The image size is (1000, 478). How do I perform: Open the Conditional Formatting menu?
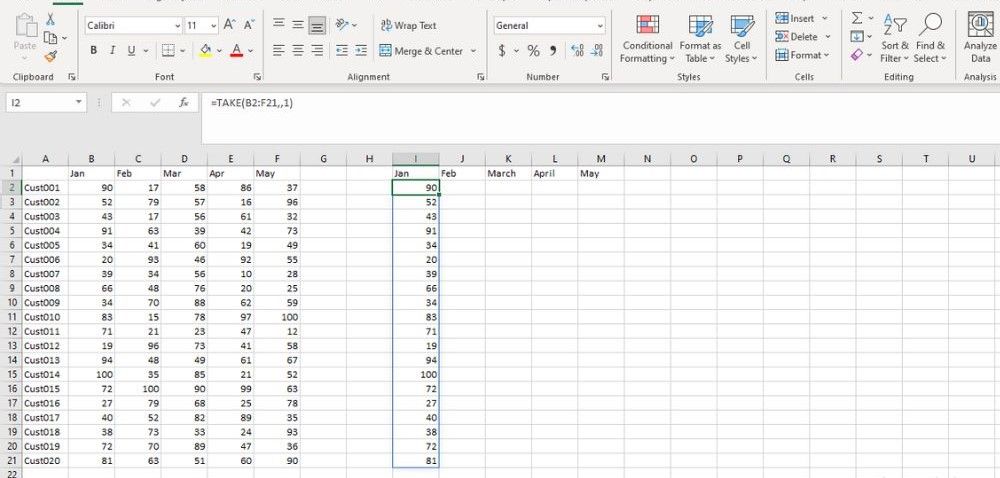click(647, 40)
